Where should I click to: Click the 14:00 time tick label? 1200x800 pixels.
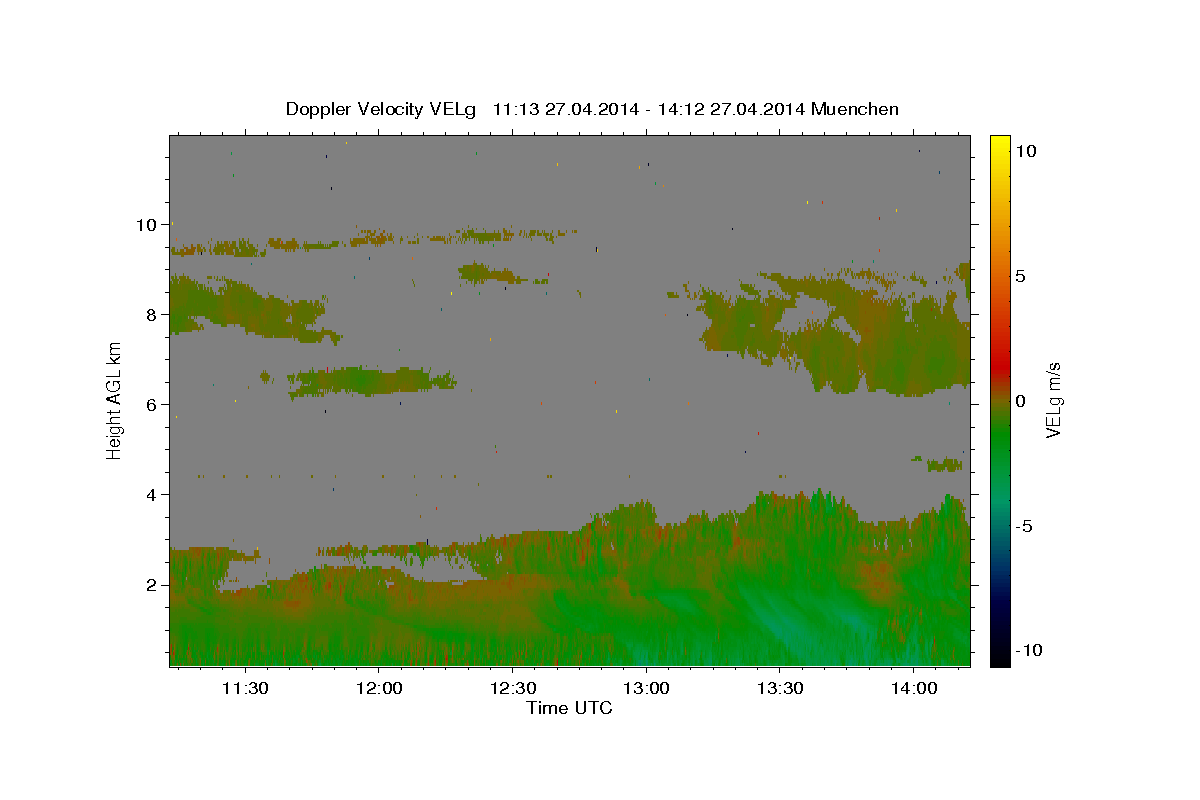point(914,688)
